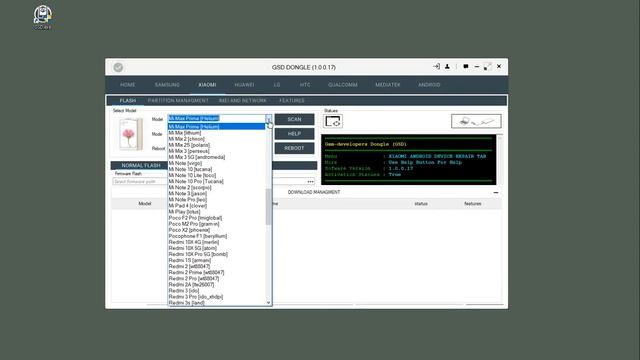
Task: Select Redmi 3 [ido] in list
Action: tap(216, 291)
